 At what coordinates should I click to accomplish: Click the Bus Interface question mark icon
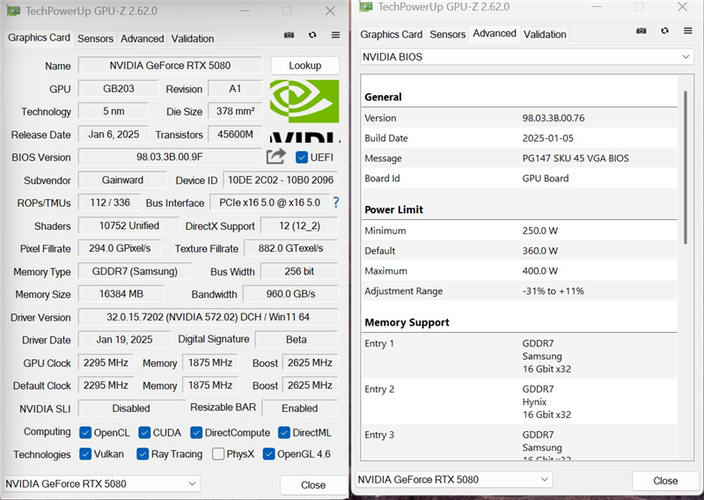click(336, 203)
